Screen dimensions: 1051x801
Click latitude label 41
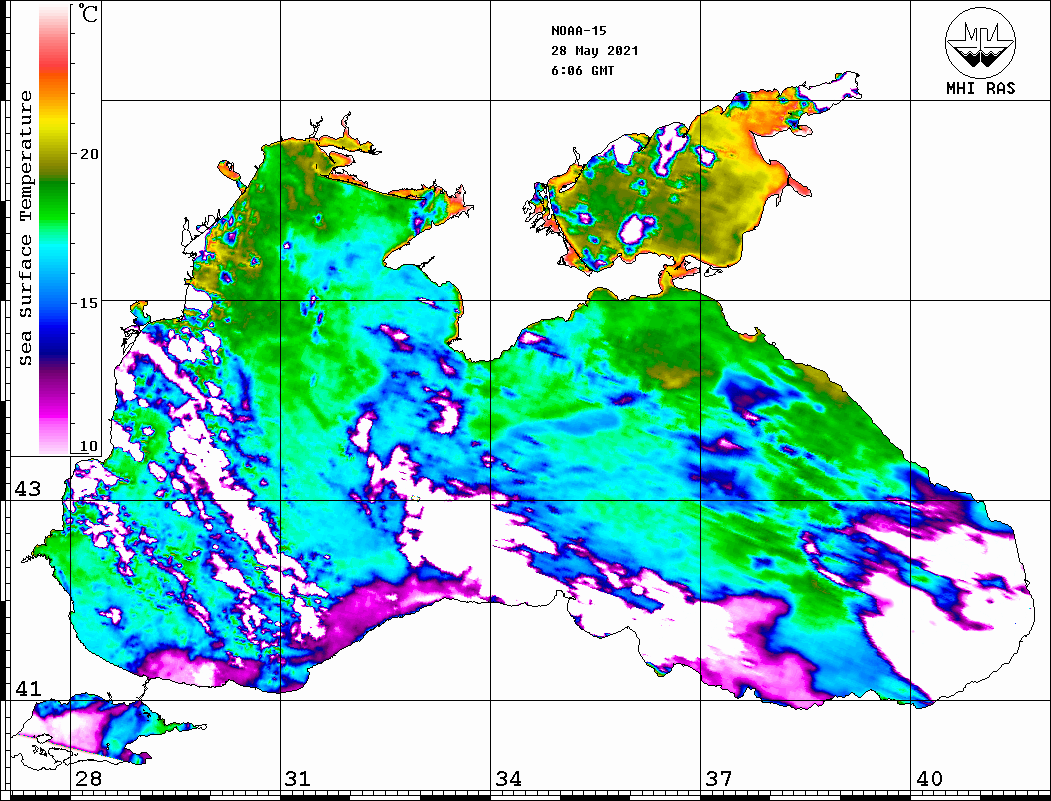click(27, 689)
